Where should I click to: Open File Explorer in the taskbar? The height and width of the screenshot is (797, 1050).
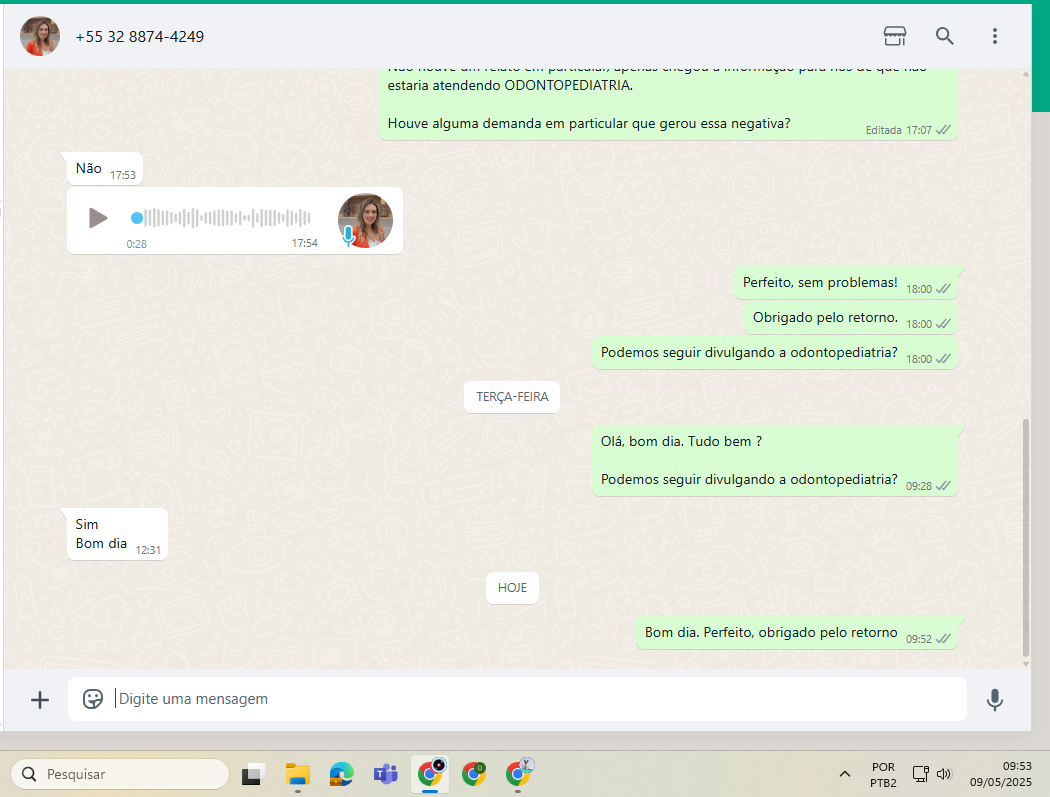click(297, 774)
